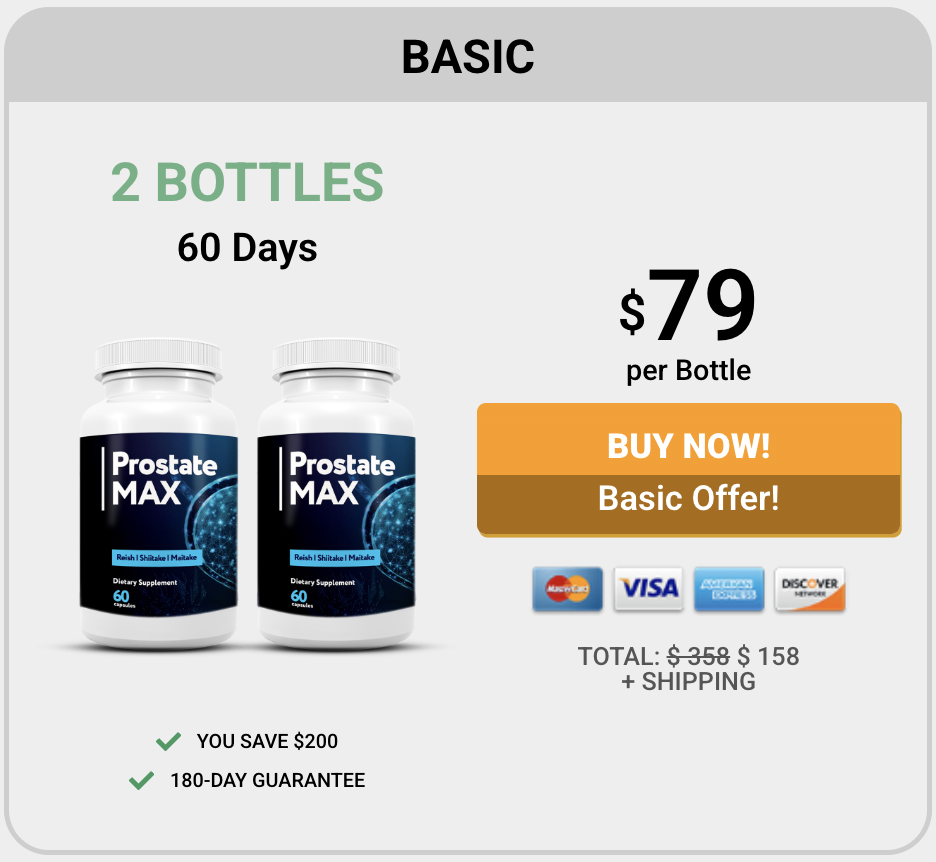Viewport: 936px width, 862px height.
Task: Click the MasterCard payment icon
Action: [567, 589]
